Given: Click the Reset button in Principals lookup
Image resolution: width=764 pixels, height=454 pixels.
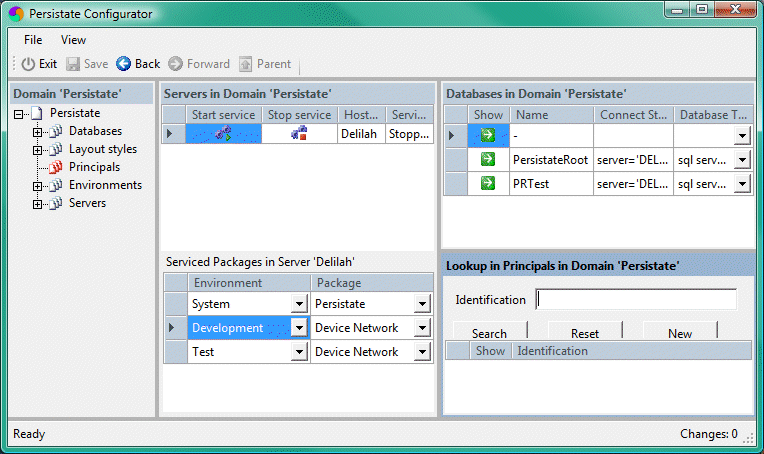Looking at the screenshot, I should tap(585, 333).
